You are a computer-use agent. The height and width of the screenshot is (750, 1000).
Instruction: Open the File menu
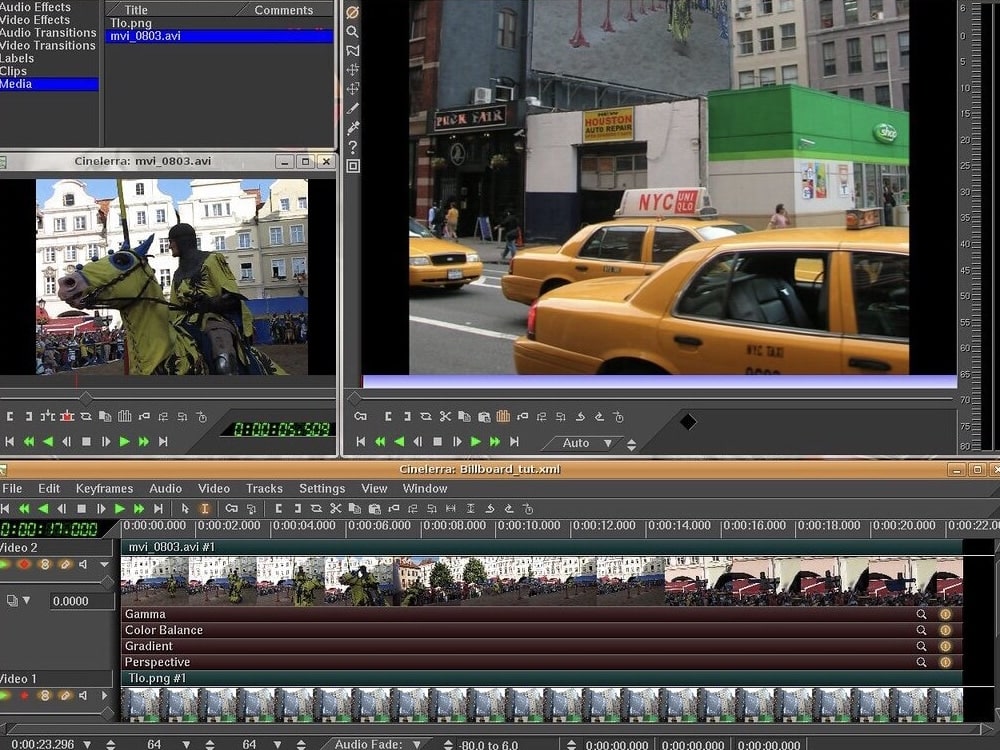[12, 489]
